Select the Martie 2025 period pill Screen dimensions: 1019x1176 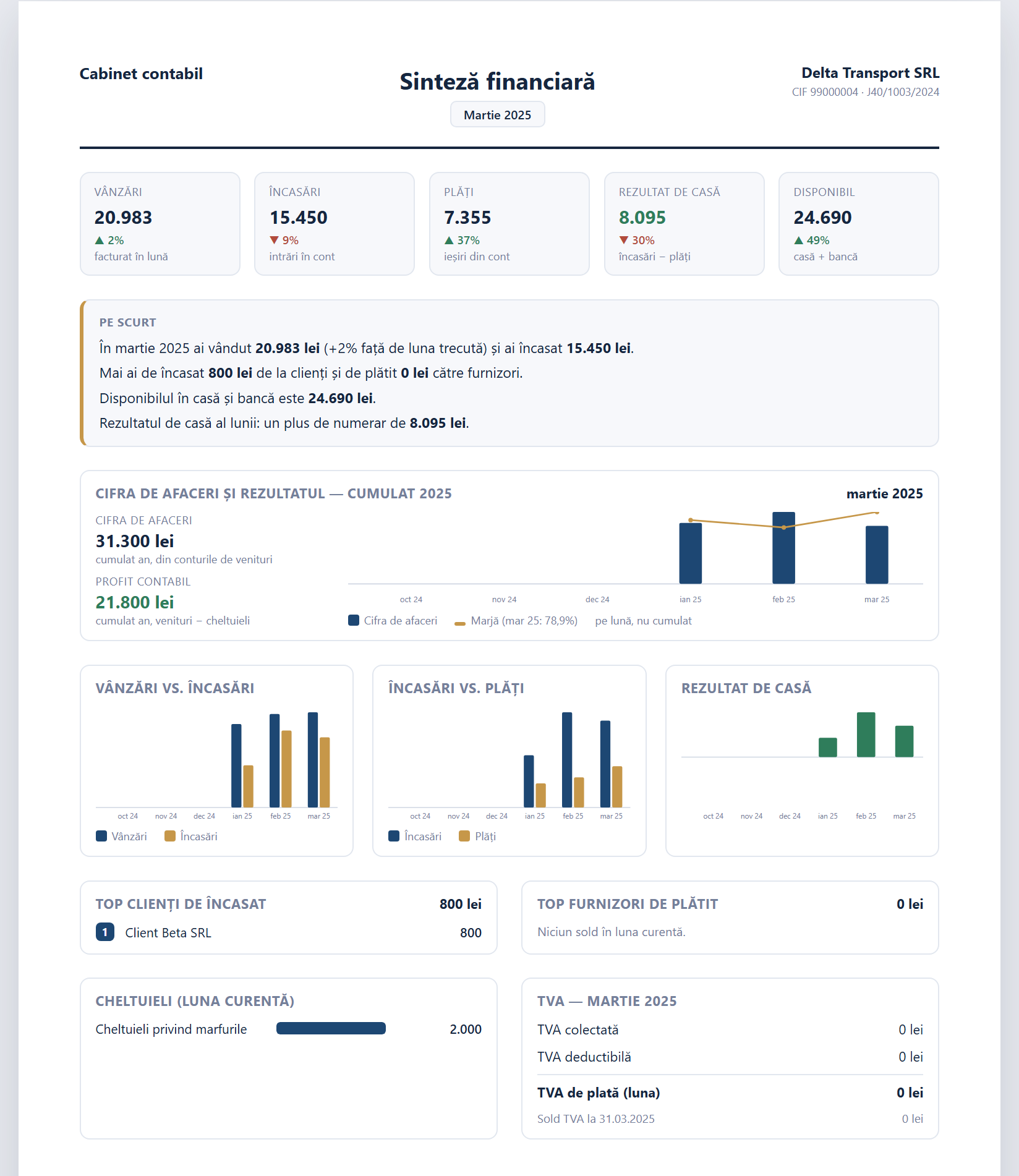pyautogui.click(x=497, y=114)
